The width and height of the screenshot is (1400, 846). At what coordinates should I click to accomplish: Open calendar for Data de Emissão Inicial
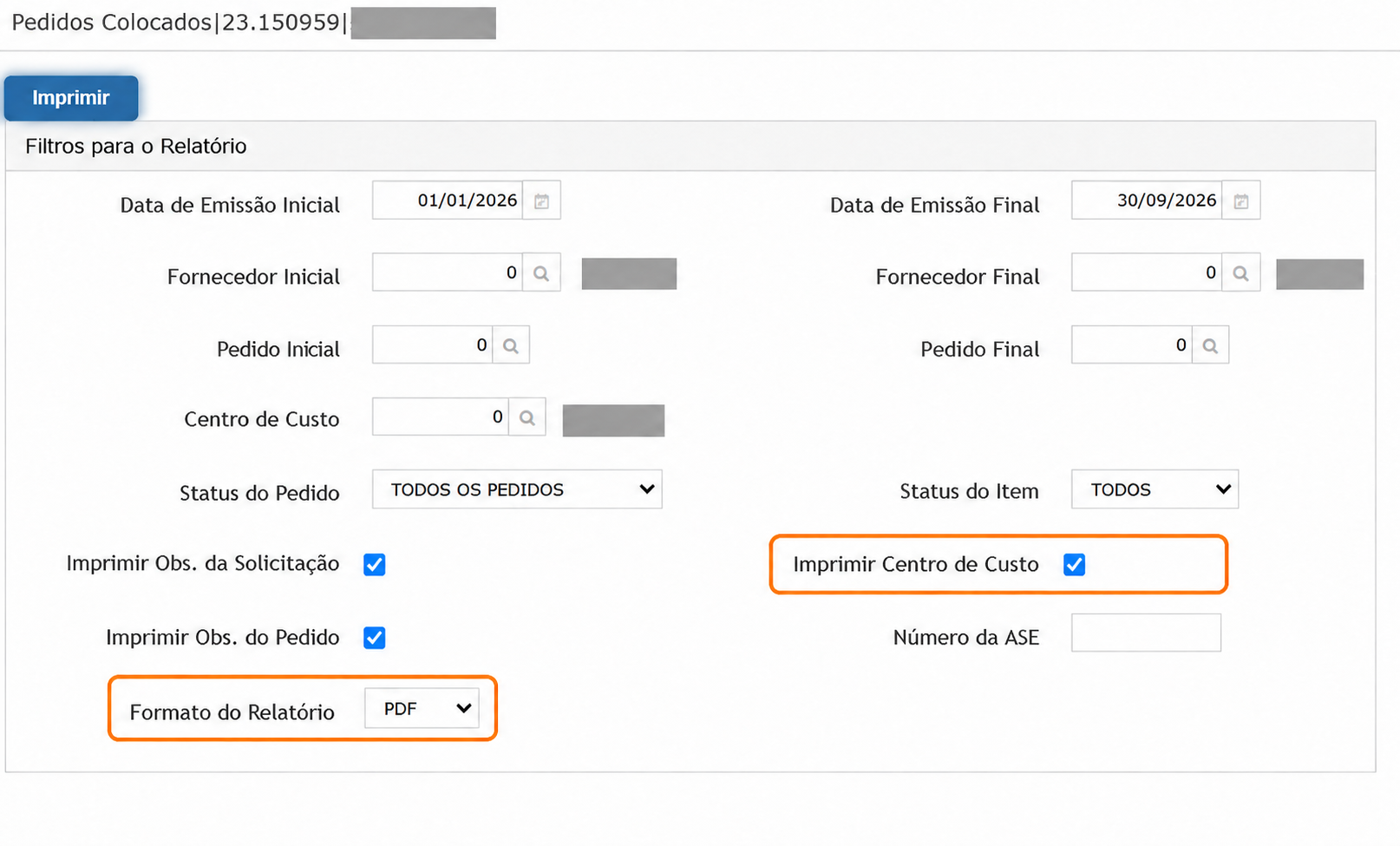point(541,200)
